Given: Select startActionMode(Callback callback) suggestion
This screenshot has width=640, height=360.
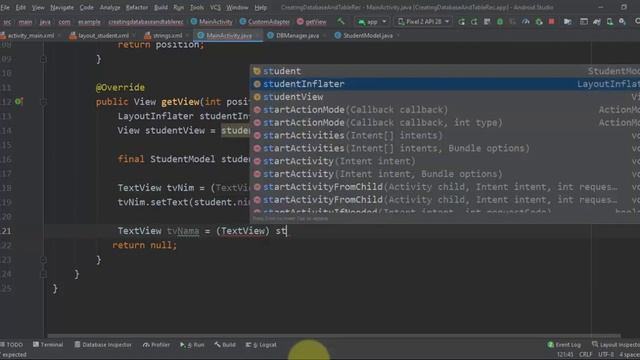Looking at the screenshot, I should pos(445,110).
